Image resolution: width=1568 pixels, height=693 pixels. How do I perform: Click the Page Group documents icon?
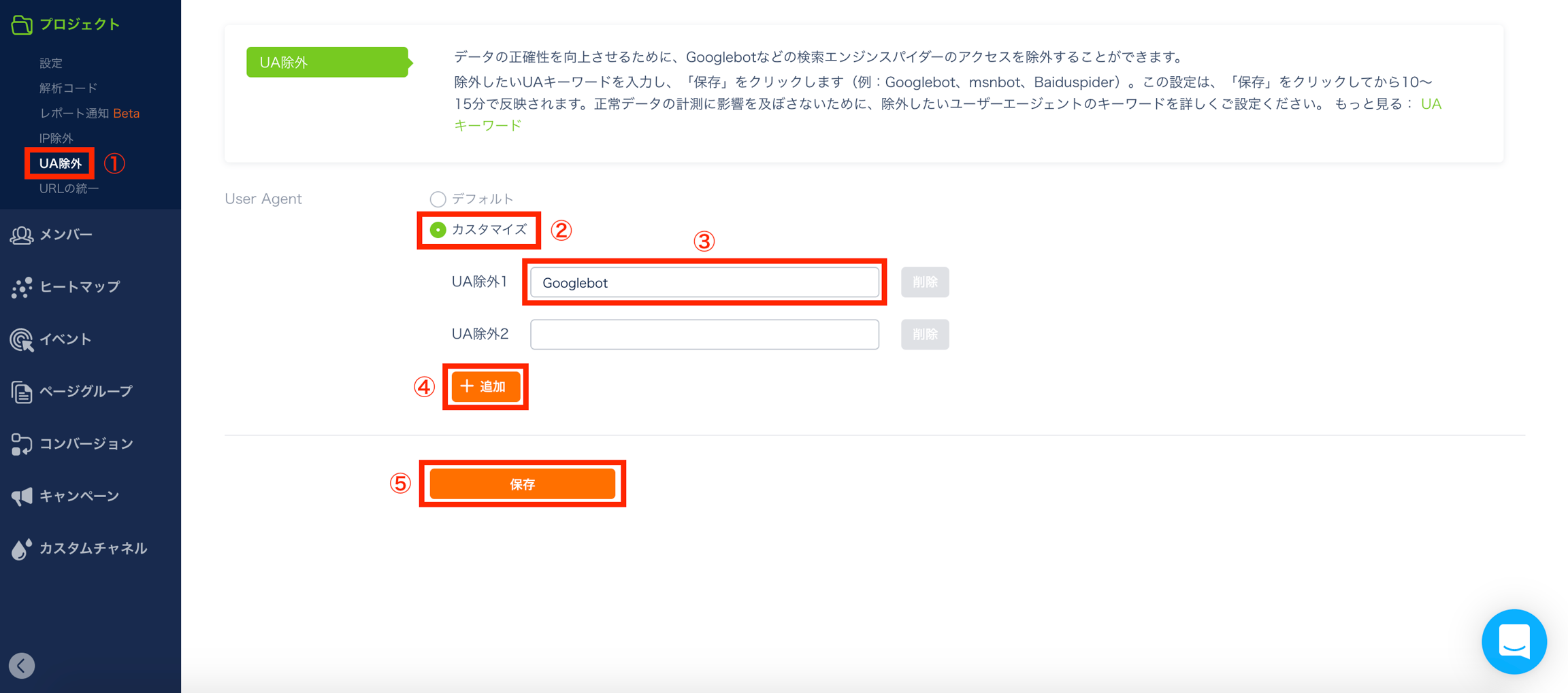[x=22, y=392]
